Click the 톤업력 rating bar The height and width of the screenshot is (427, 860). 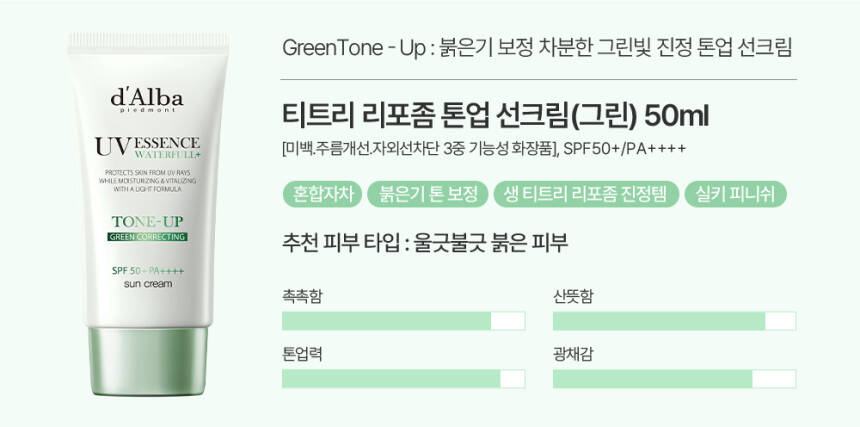(x=404, y=379)
